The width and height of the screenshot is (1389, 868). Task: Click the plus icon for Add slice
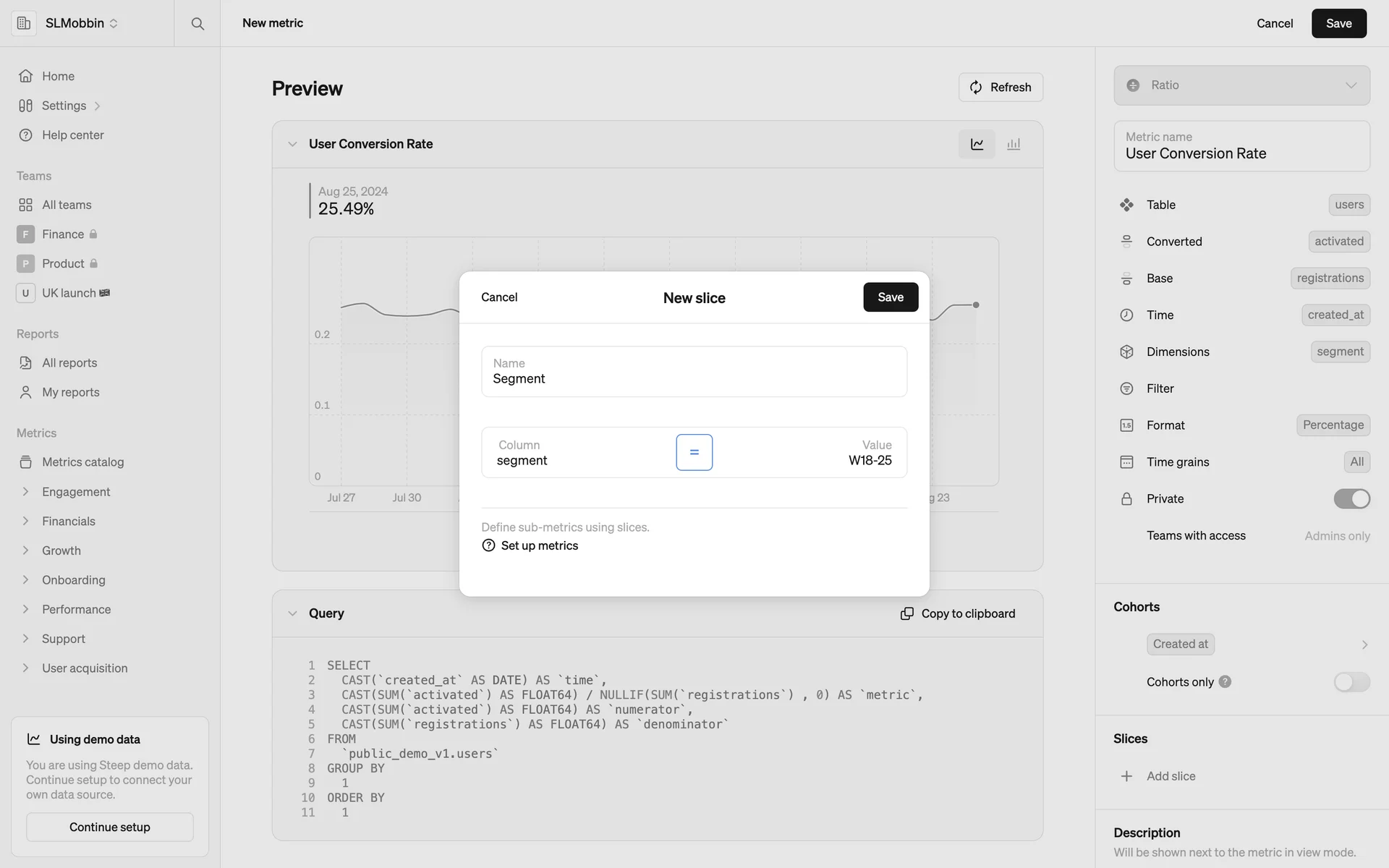1126,776
